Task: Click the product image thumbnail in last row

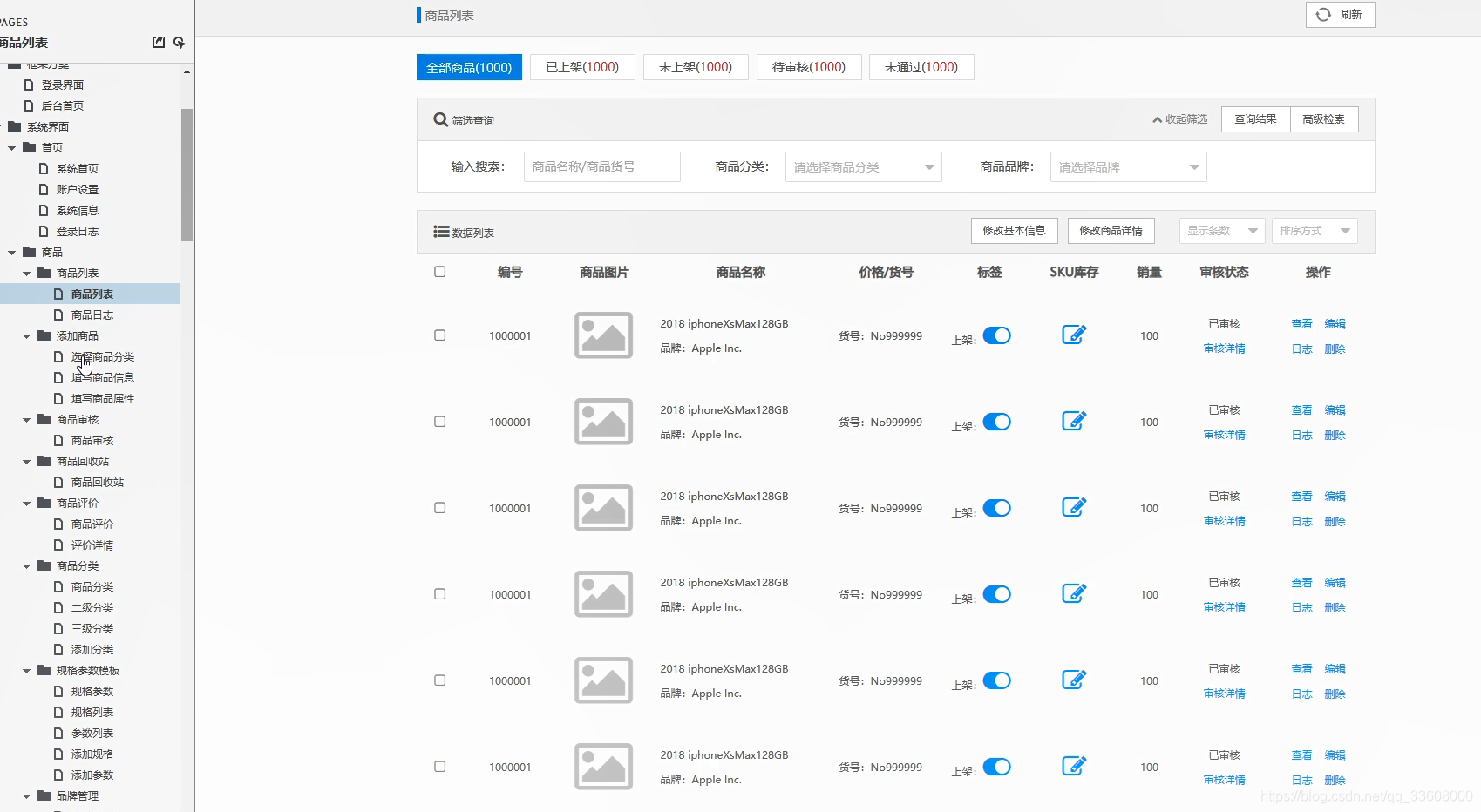Action: [x=603, y=767]
